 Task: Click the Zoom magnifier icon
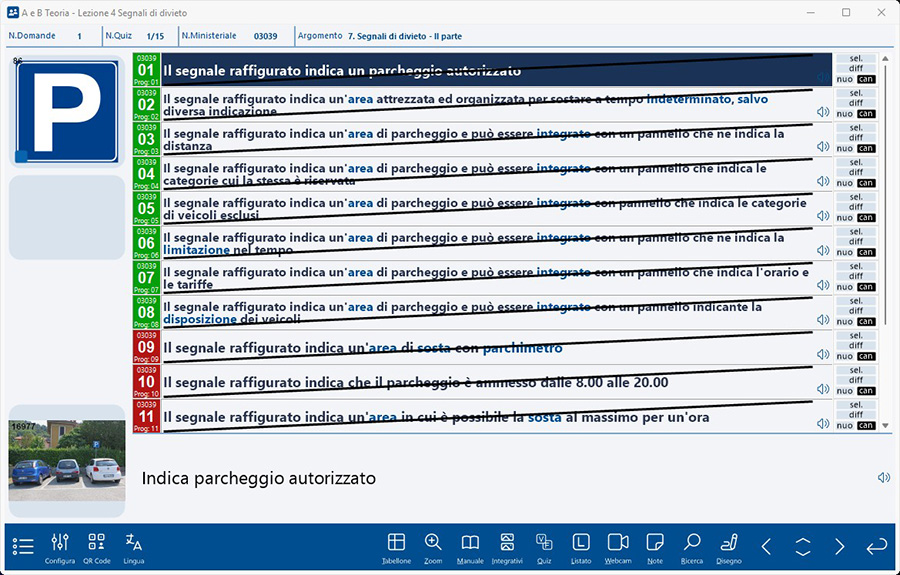pos(433,546)
